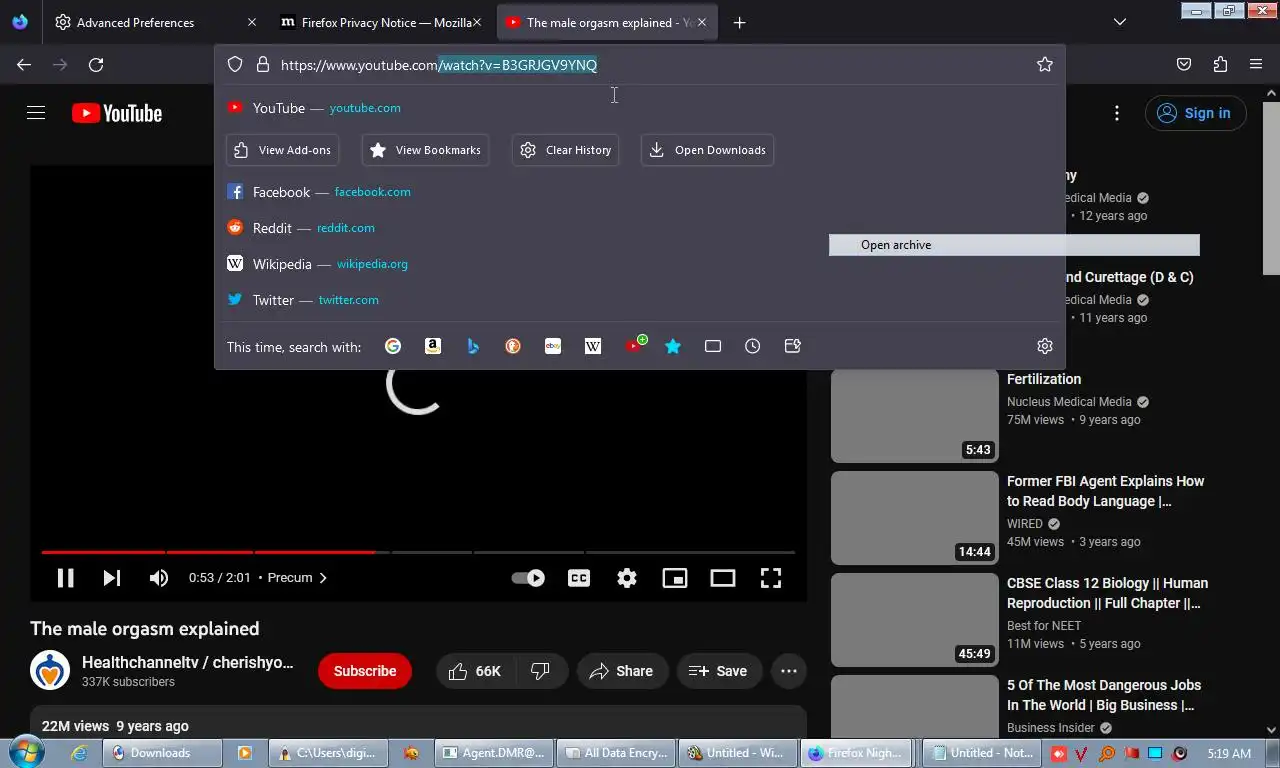This screenshot has width=1280, height=768.
Task: Search this time with Amazon icon
Action: point(433,346)
